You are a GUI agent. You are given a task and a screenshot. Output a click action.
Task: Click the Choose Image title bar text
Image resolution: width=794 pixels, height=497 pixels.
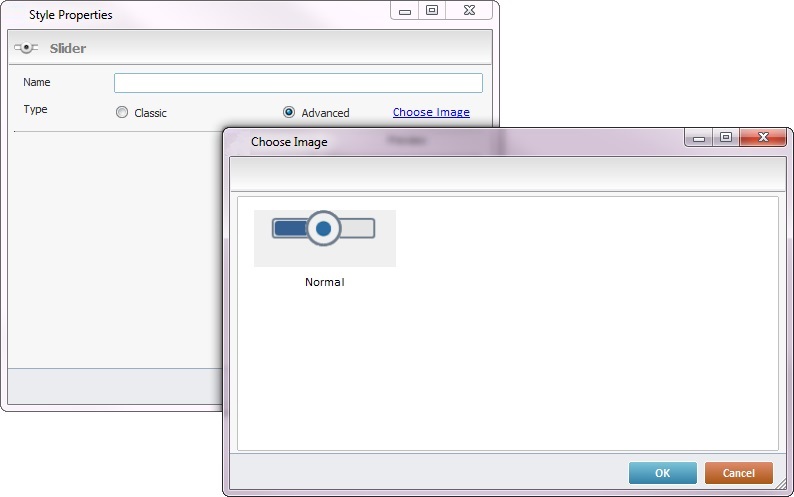point(289,142)
